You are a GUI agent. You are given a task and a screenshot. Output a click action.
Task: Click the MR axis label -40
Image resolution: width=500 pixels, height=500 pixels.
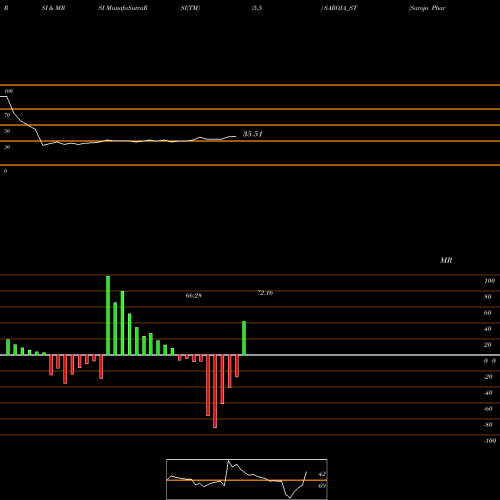pyautogui.click(x=488, y=393)
